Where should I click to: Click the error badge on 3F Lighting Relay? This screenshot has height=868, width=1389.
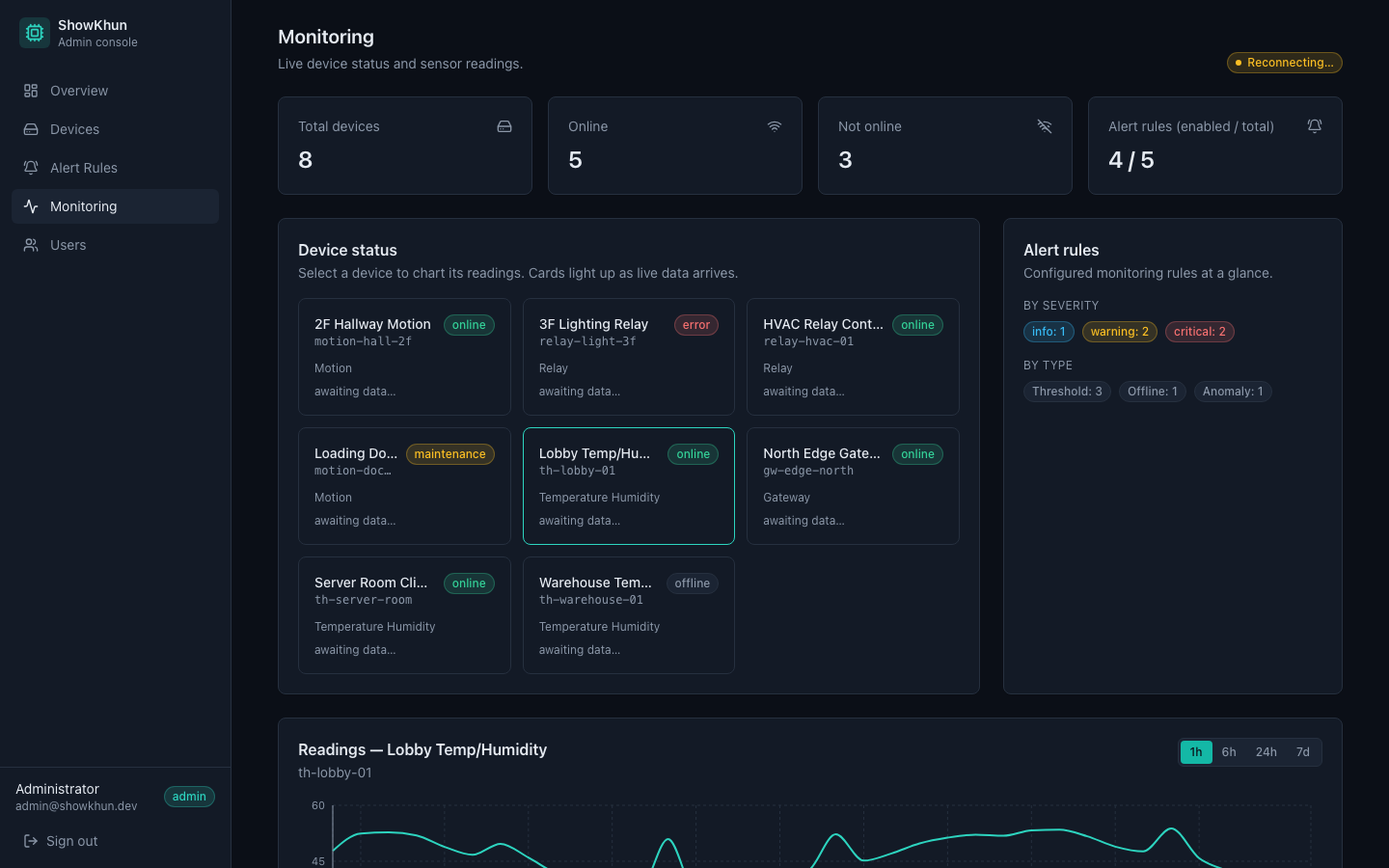(696, 325)
